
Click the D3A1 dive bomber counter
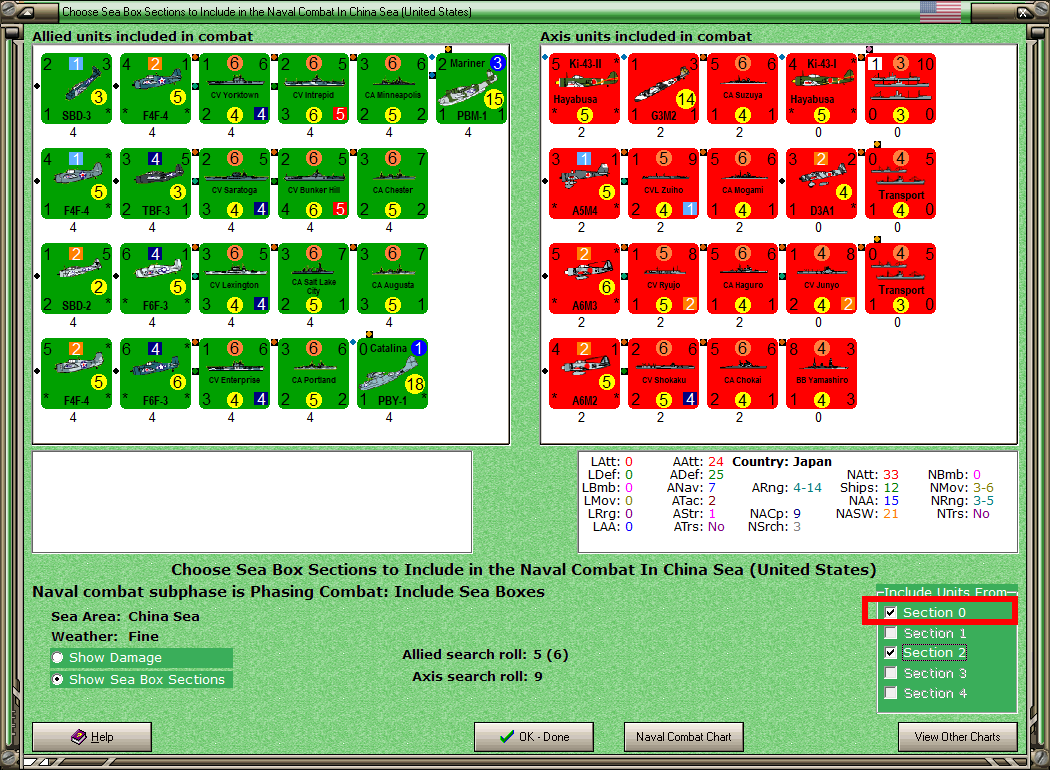[822, 183]
